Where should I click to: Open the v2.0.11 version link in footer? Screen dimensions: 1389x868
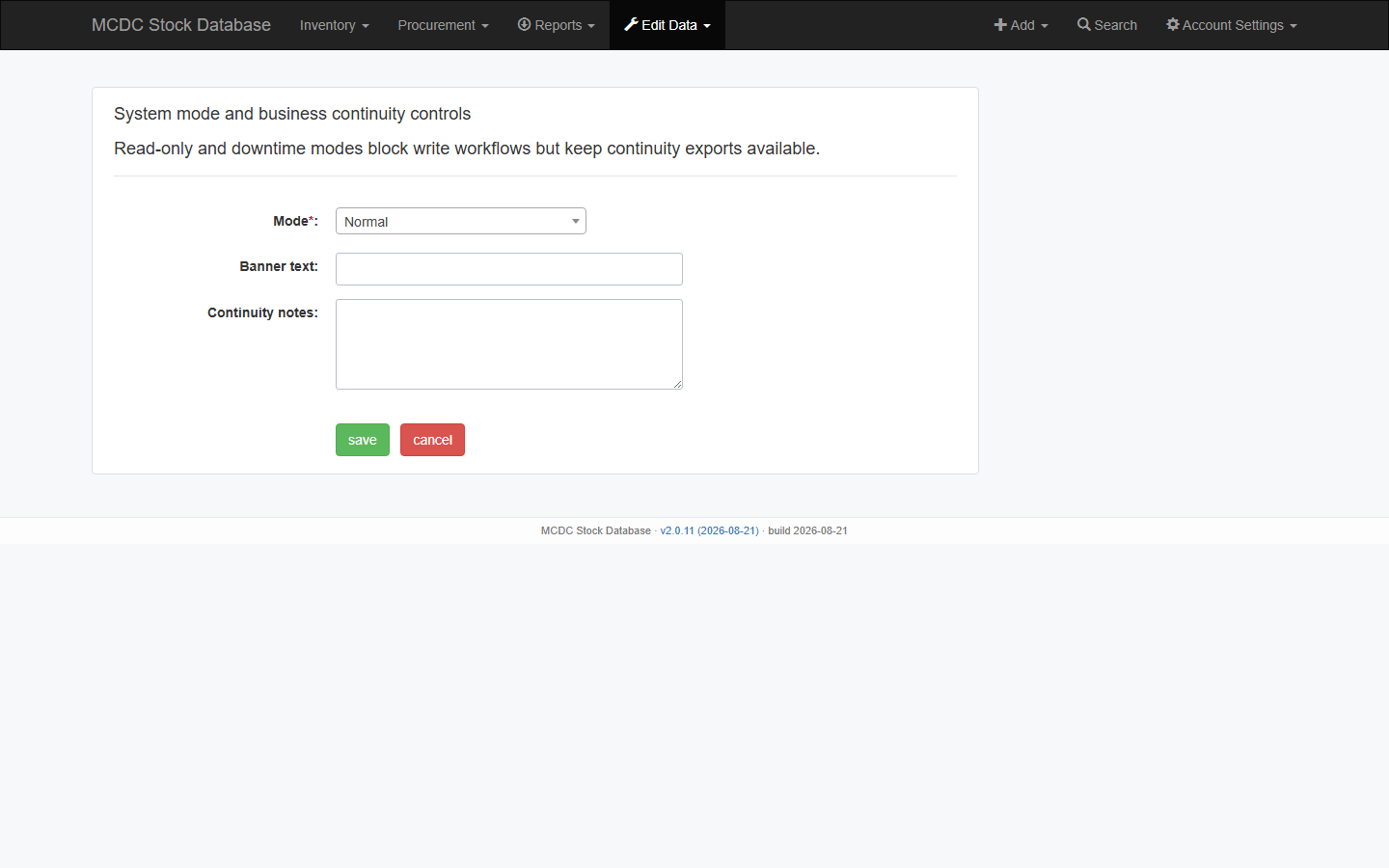click(x=709, y=530)
